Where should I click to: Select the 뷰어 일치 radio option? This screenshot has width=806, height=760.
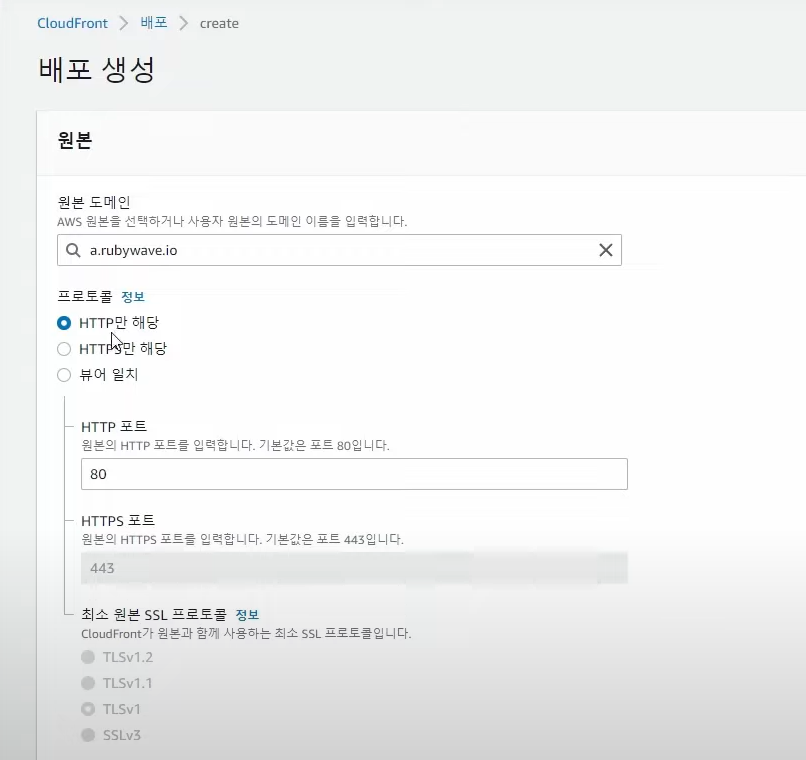(x=64, y=375)
